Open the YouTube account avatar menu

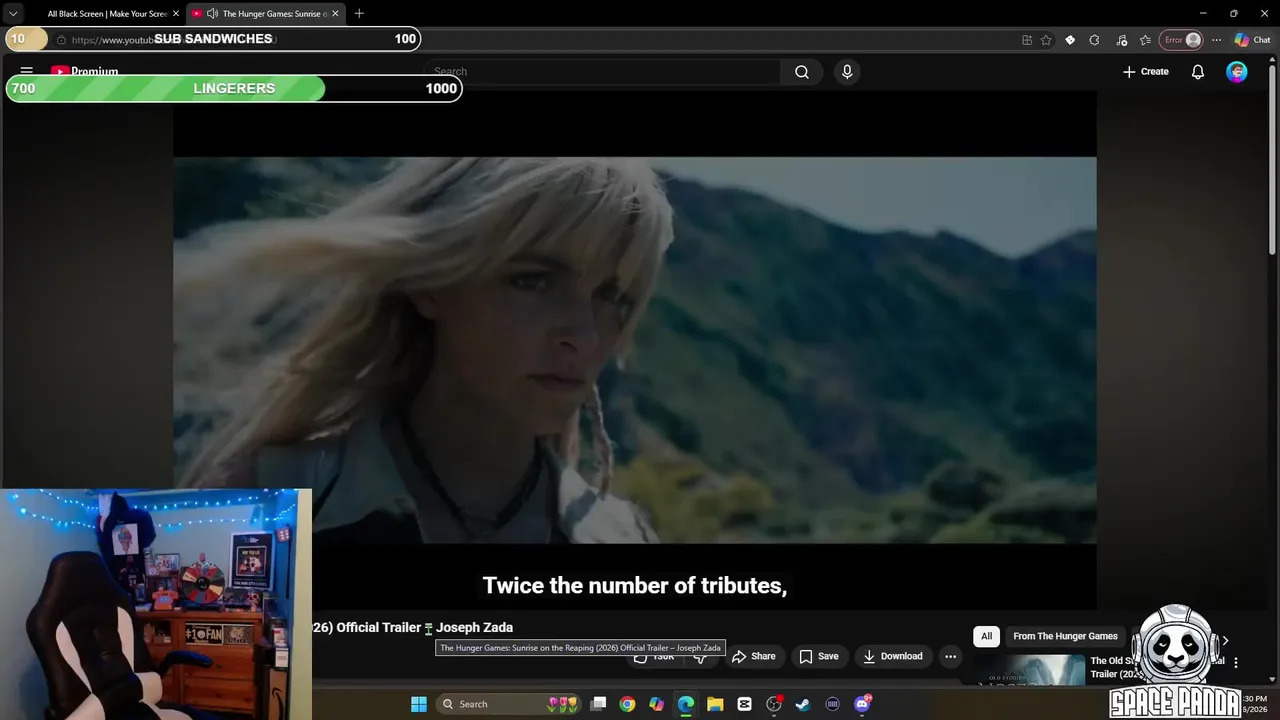(1237, 72)
